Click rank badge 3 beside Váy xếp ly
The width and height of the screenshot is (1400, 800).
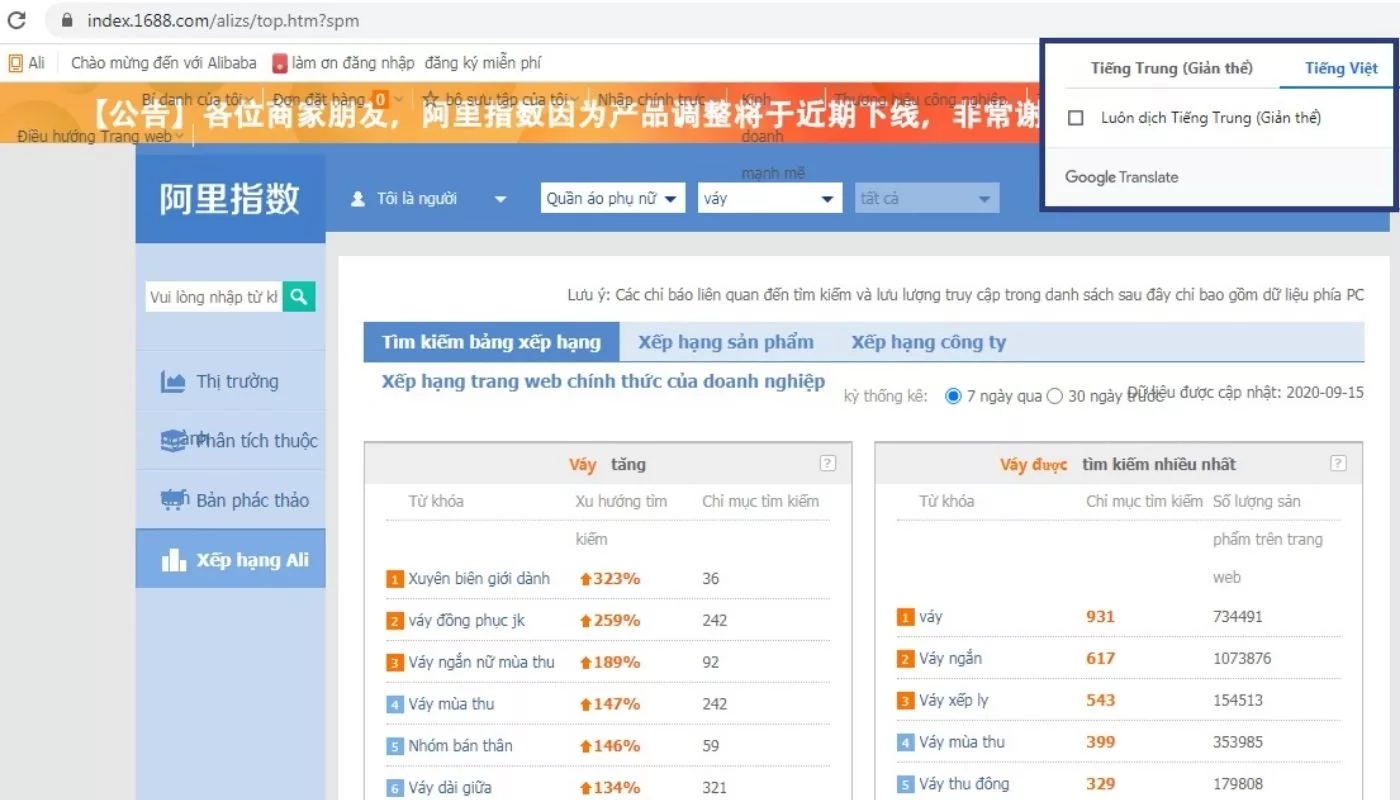tap(906, 701)
